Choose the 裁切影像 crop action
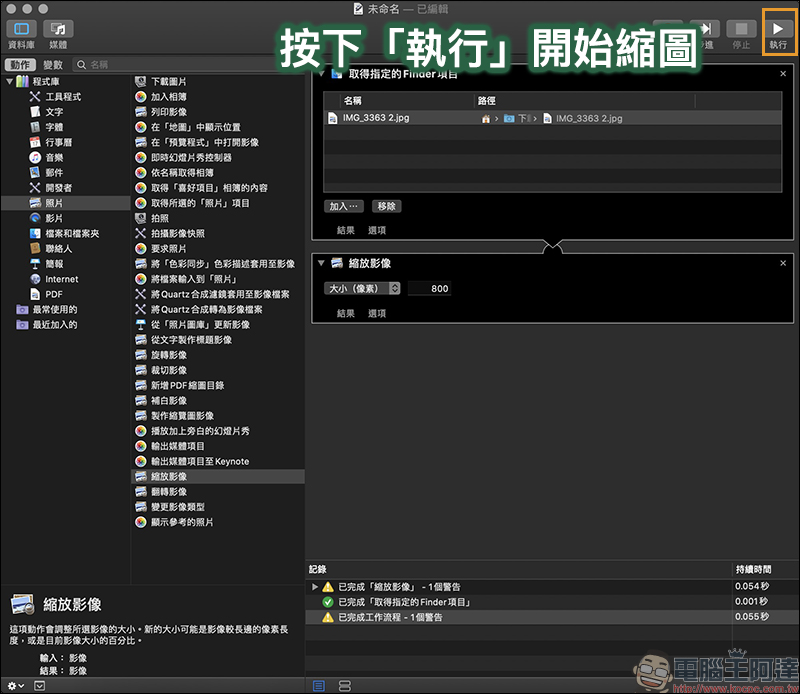Screen dimensions: 800x694 [x=168, y=370]
